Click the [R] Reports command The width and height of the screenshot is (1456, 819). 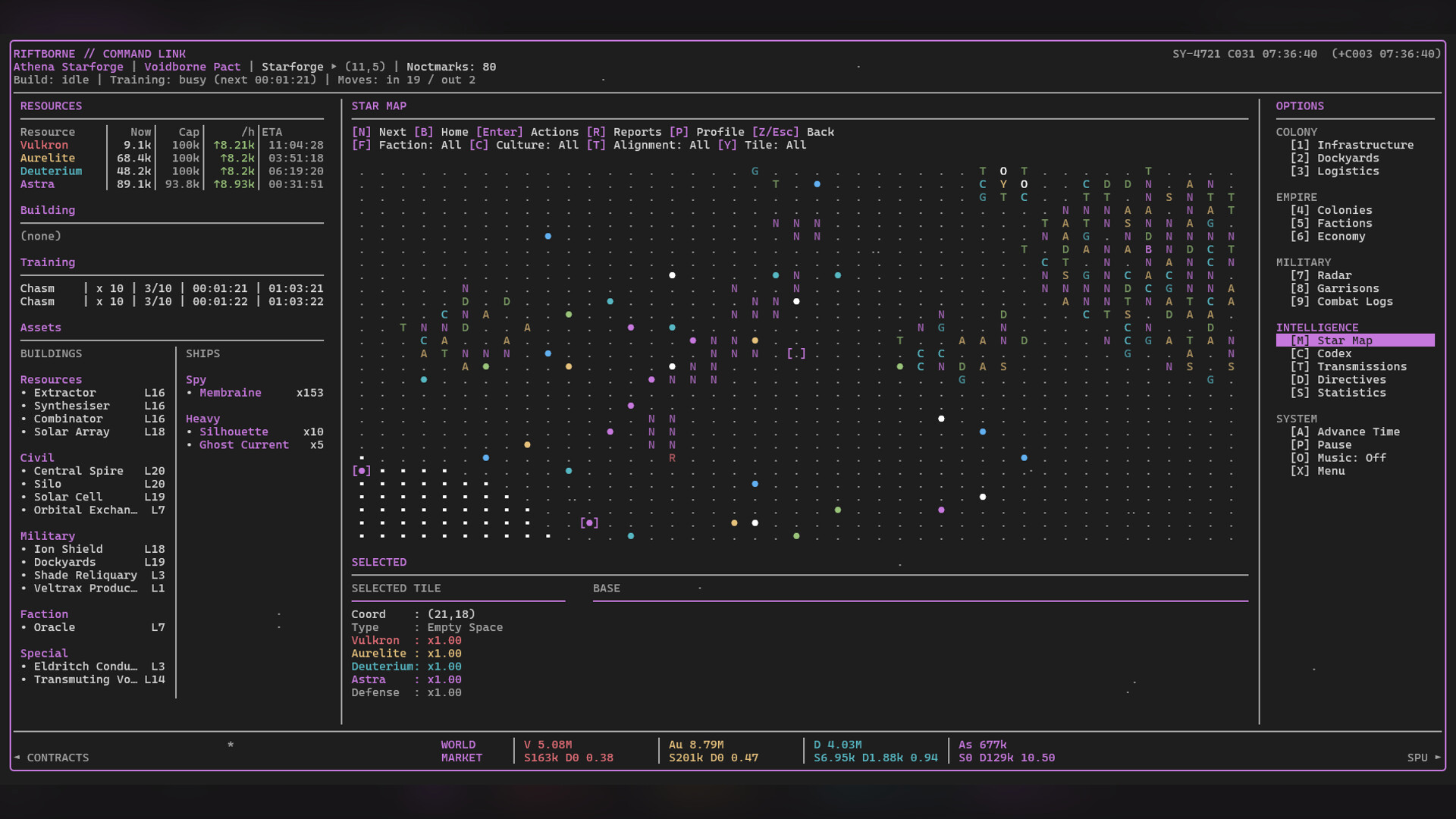pos(623,132)
